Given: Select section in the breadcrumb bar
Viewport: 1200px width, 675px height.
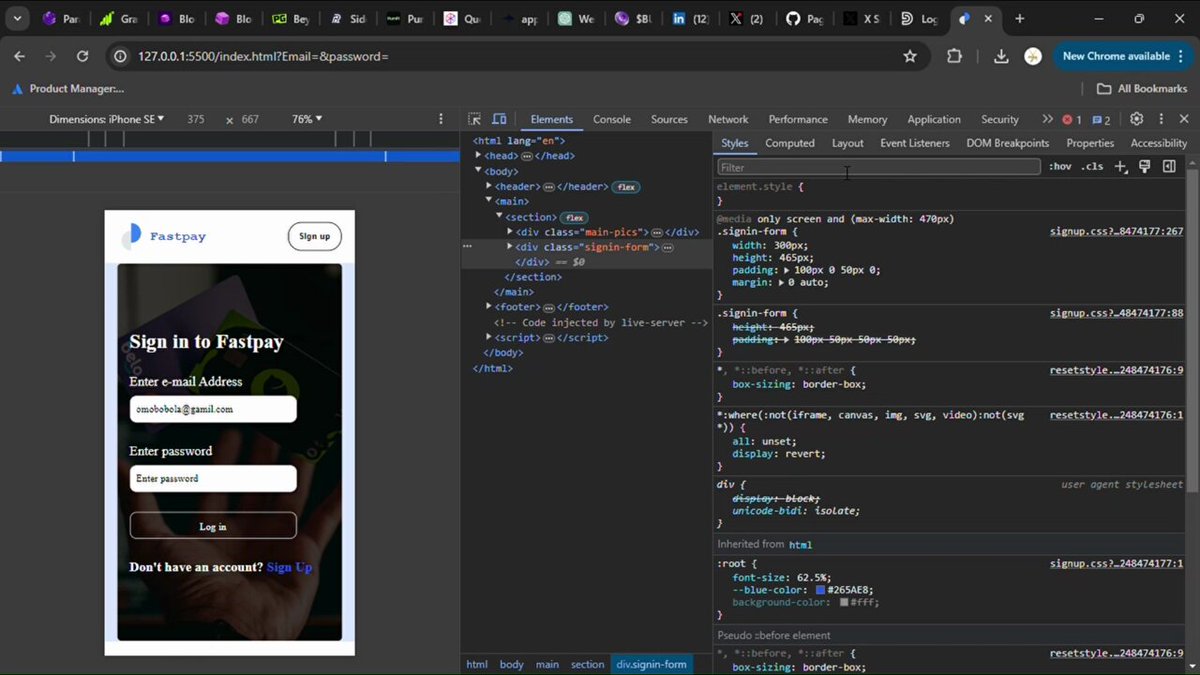Looking at the screenshot, I should point(588,664).
